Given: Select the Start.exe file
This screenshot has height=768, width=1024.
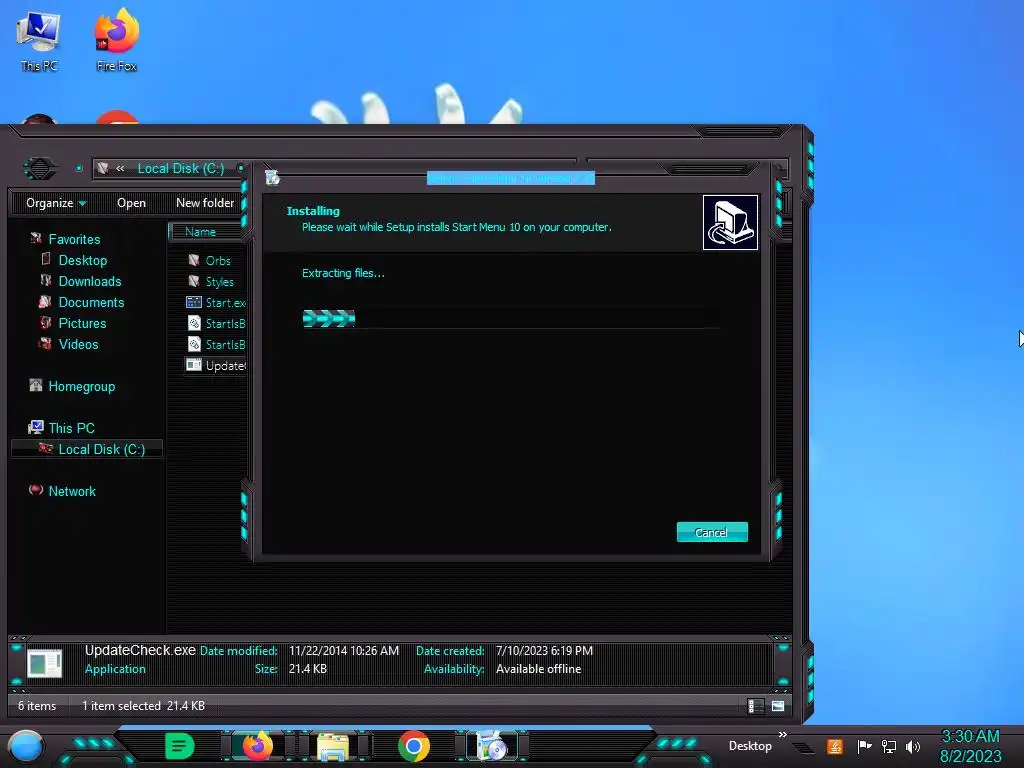Looking at the screenshot, I should (226, 302).
